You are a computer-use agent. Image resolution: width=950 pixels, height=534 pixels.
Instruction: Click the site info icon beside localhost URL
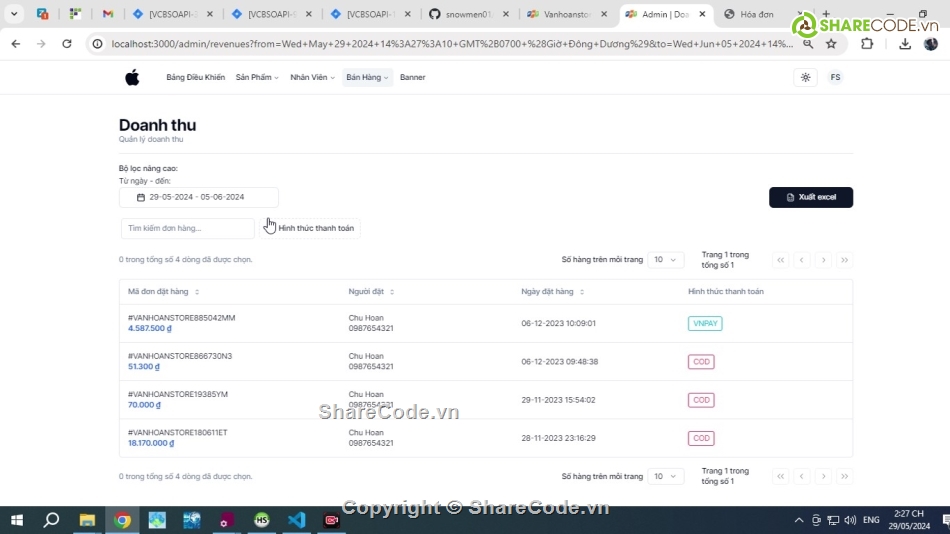click(97, 44)
